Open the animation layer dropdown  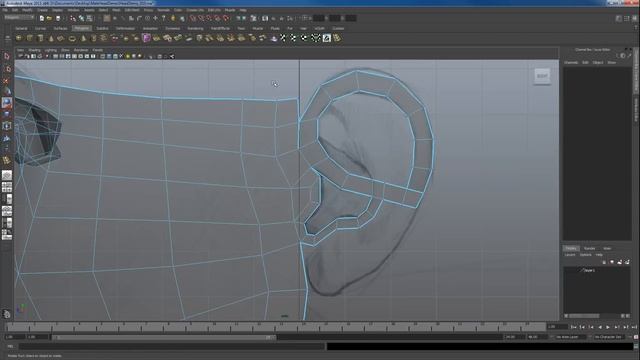pos(571,337)
